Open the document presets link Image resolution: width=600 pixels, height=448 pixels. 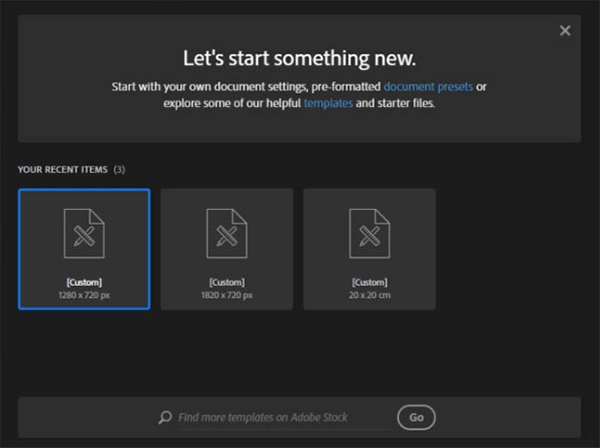click(428, 87)
